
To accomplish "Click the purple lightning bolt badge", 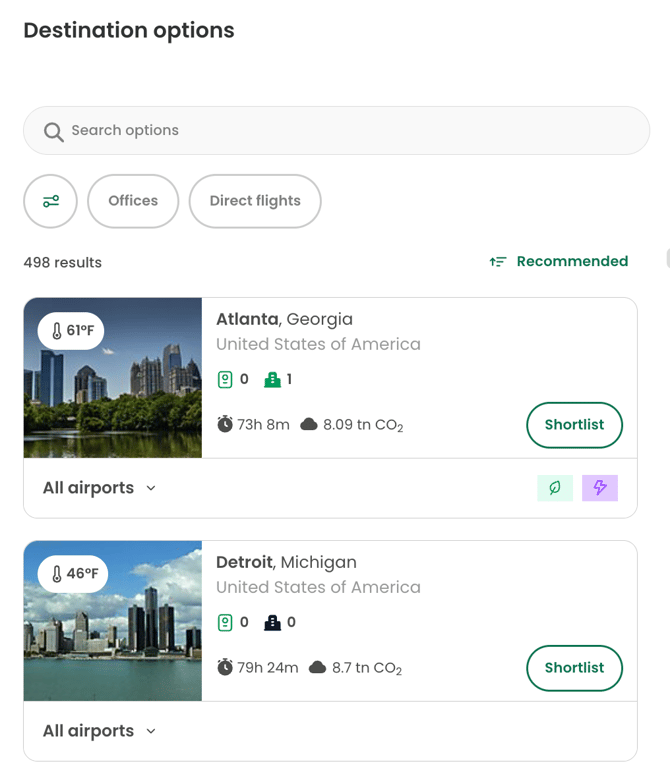I will [600, 488].
